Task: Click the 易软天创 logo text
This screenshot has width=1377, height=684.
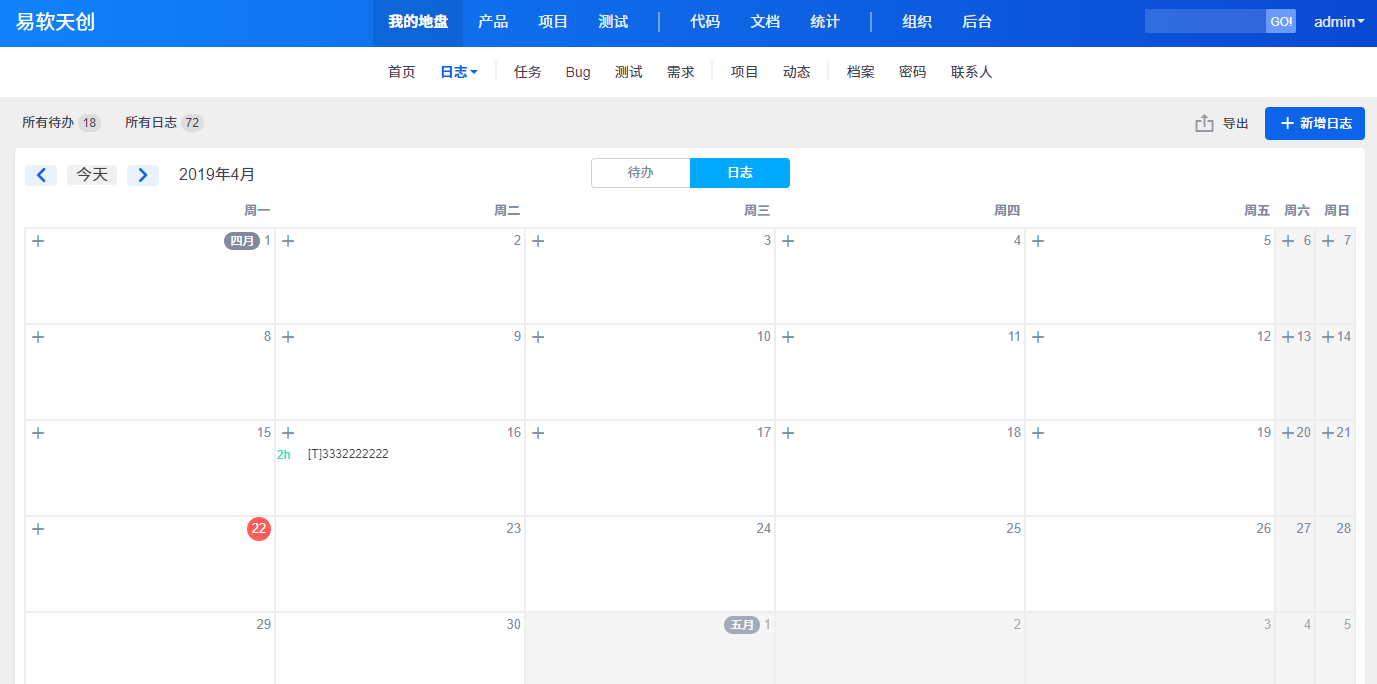Action: pos(56,22)
